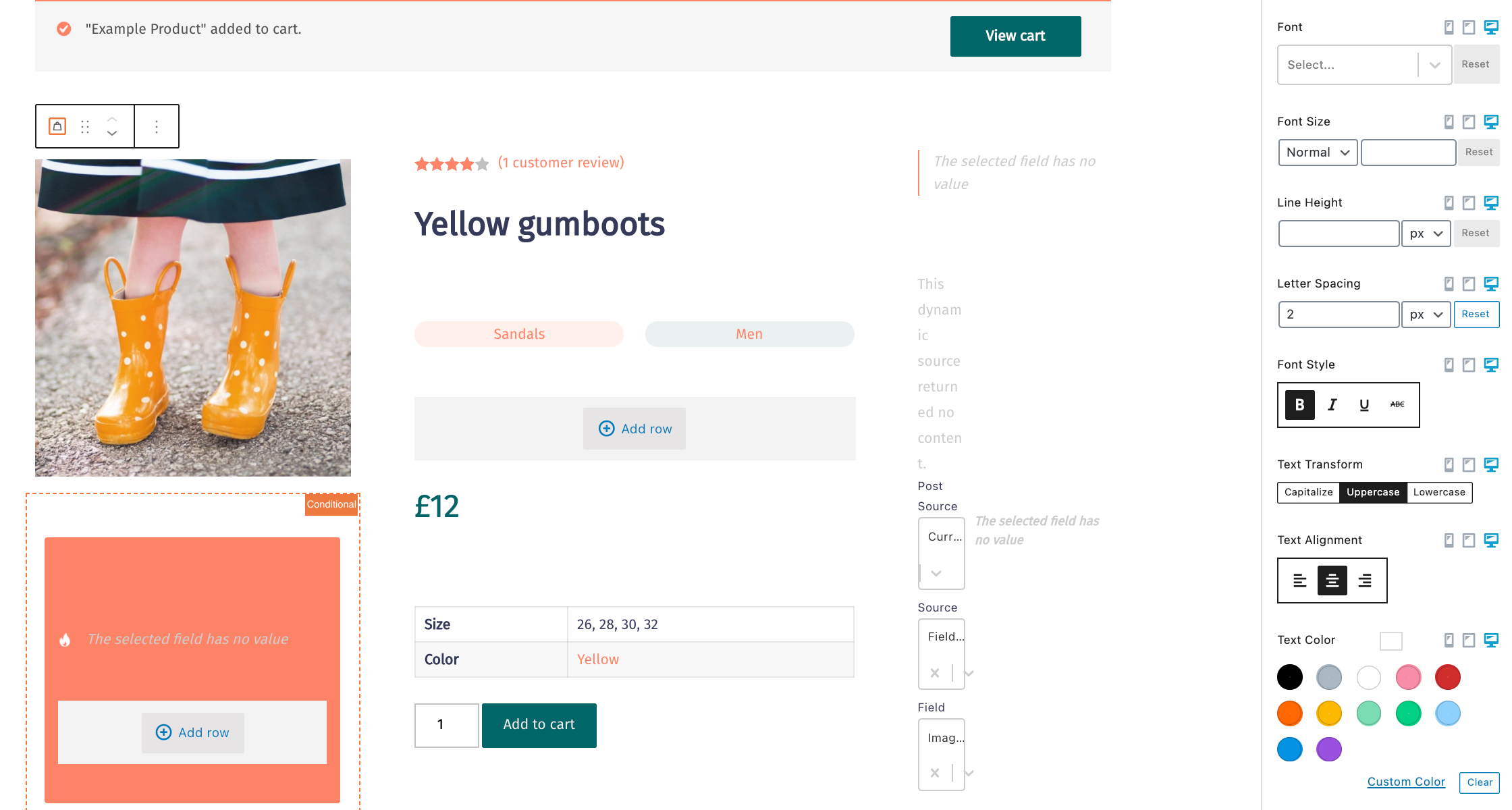Click the drag handle icon in block toolbar
The image size is (1512, 810).
click(x=85, y=126)
